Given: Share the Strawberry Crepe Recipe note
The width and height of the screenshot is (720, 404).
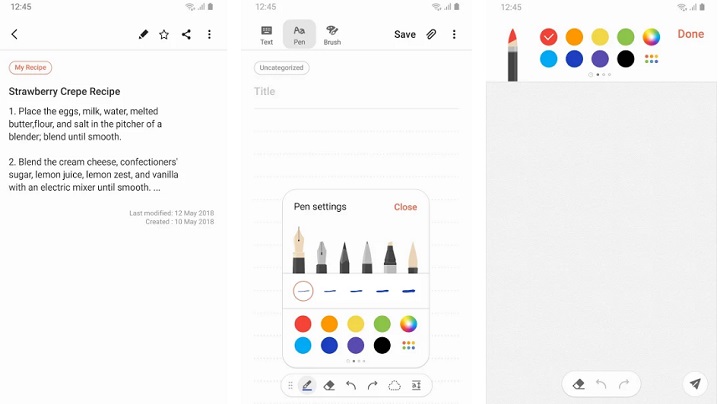Looking at the screenshot, I should pyautogui.click(x=186, y=34).
